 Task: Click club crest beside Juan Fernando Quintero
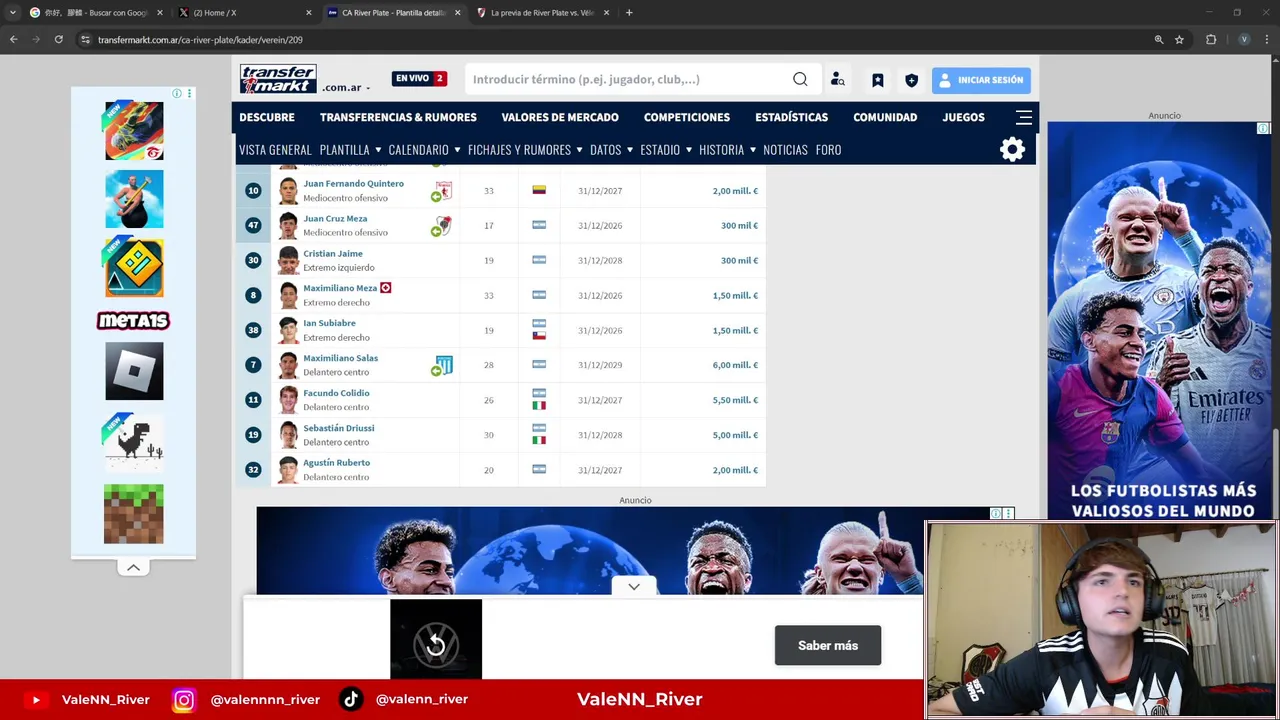pos(444,190)
